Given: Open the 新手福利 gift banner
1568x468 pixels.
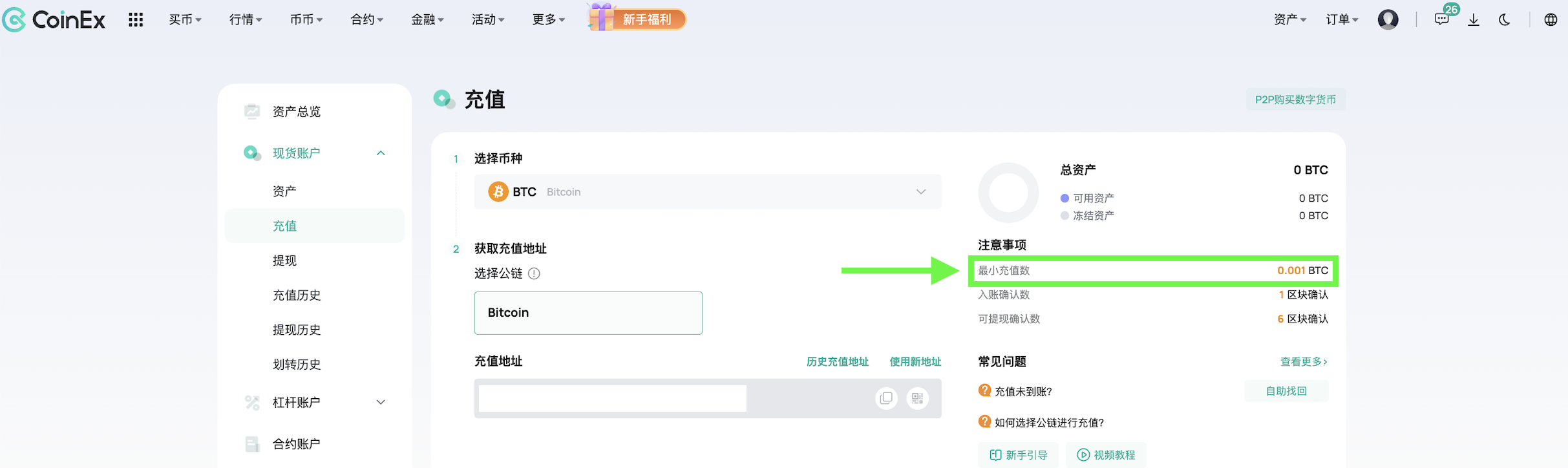Looking at the screenshot, I should (637, 18).
